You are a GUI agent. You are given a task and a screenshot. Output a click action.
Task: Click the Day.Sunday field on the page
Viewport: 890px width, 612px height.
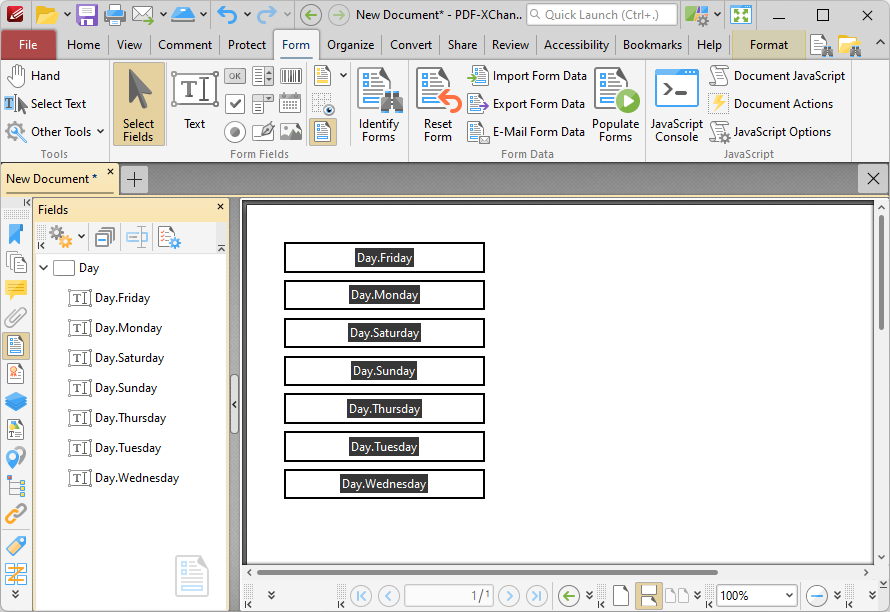384,371
